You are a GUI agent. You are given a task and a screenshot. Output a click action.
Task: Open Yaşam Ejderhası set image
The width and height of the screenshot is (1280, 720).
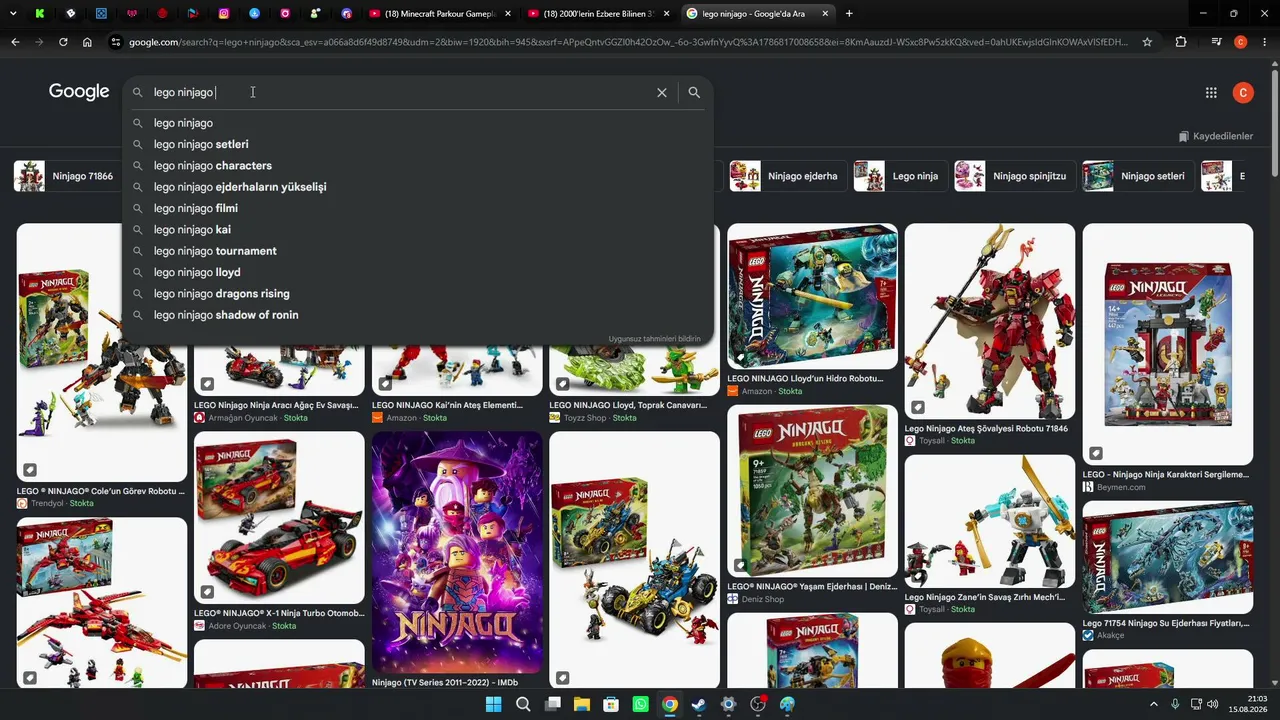click(x=812, y=491)
